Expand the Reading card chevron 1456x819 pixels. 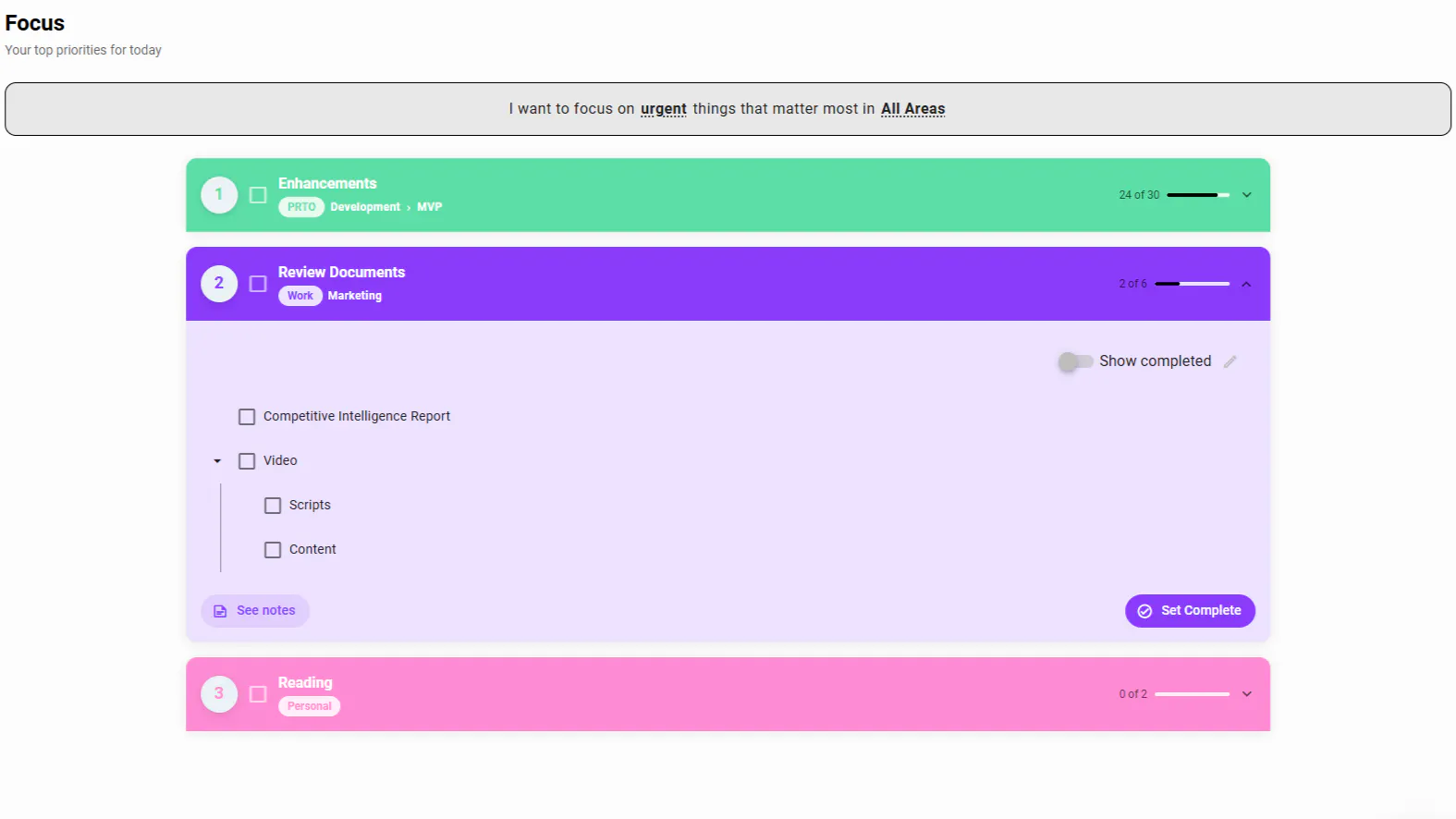(1246, 694)
